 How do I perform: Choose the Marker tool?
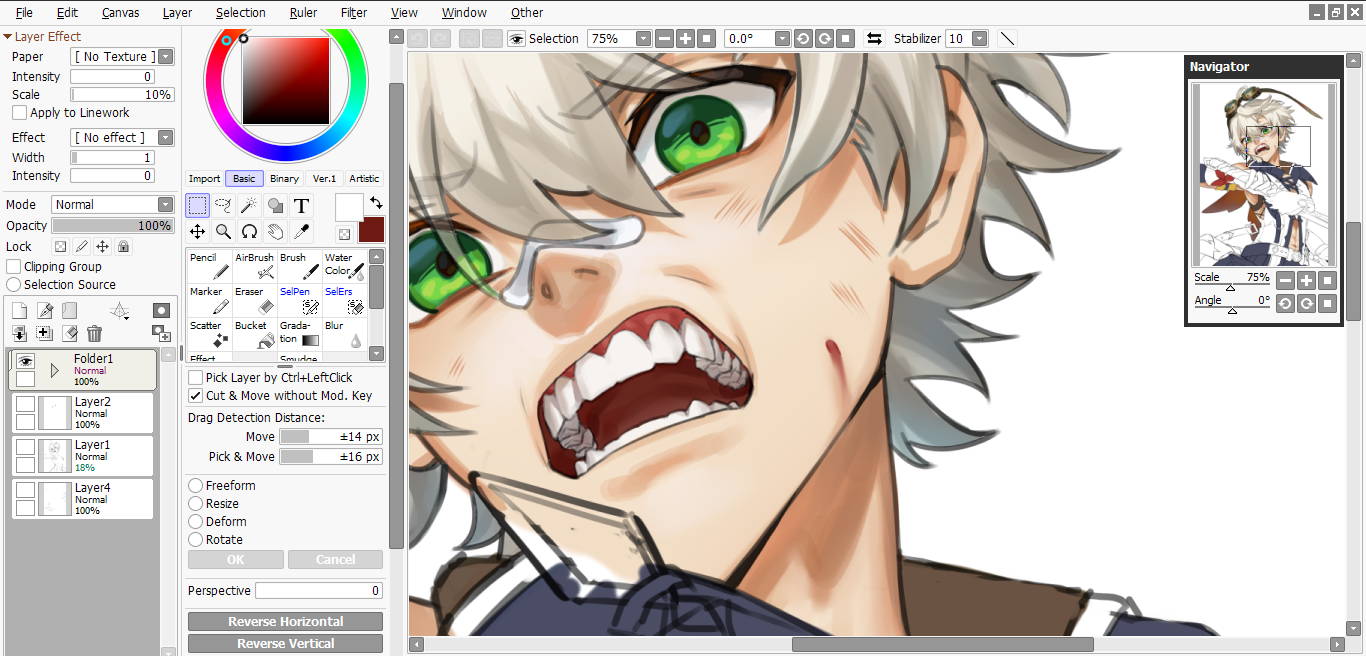pos(209,299)
